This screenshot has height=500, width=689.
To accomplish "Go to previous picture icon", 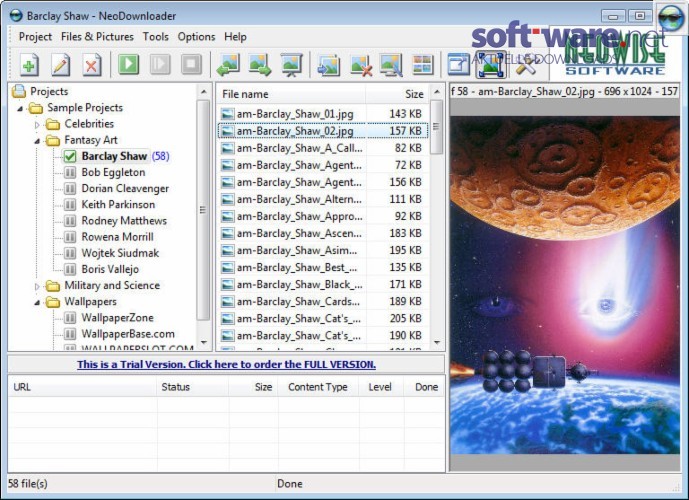I will [228, 65].
